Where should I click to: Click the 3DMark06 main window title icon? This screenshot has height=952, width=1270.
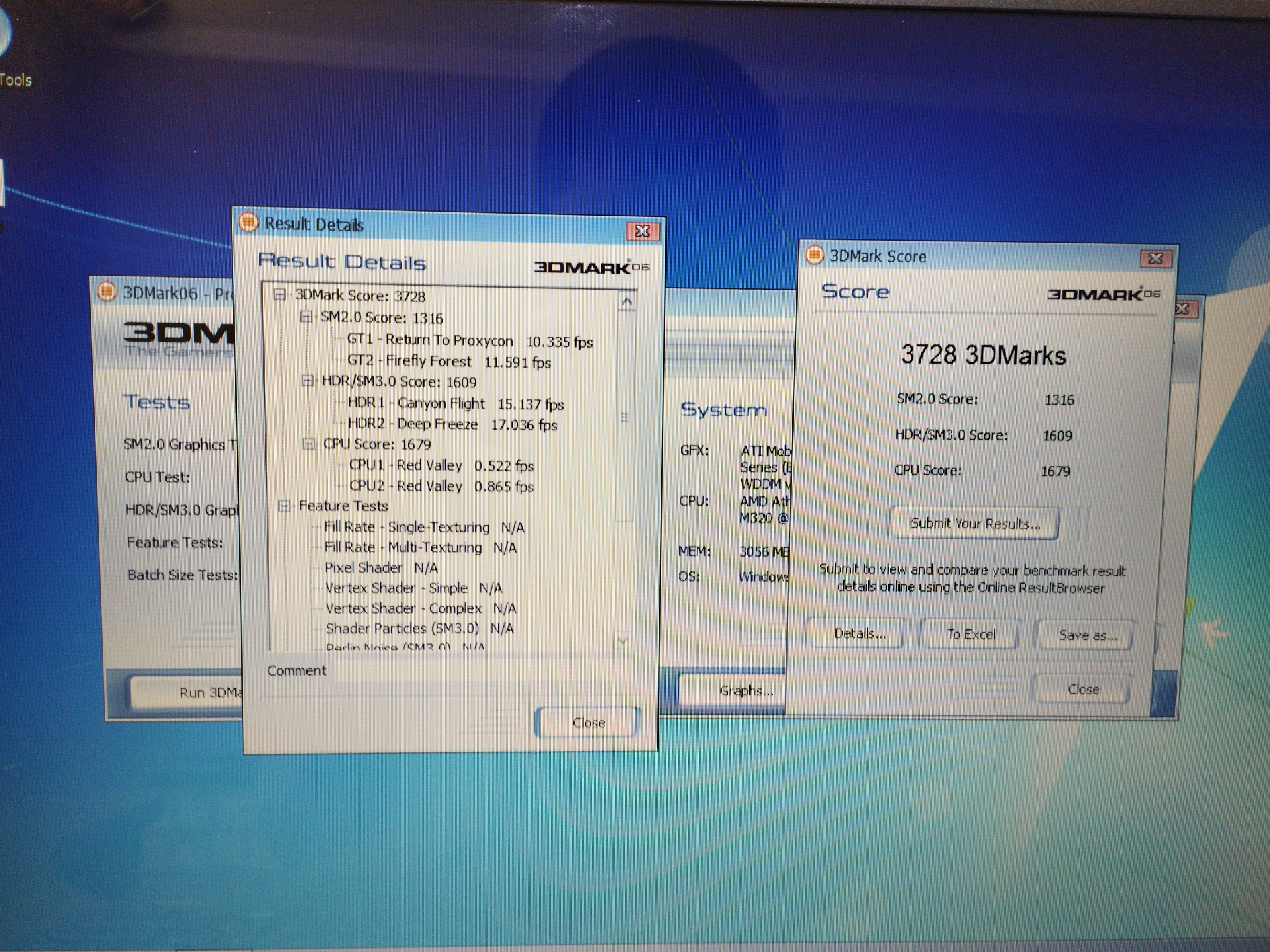(106, 292)
